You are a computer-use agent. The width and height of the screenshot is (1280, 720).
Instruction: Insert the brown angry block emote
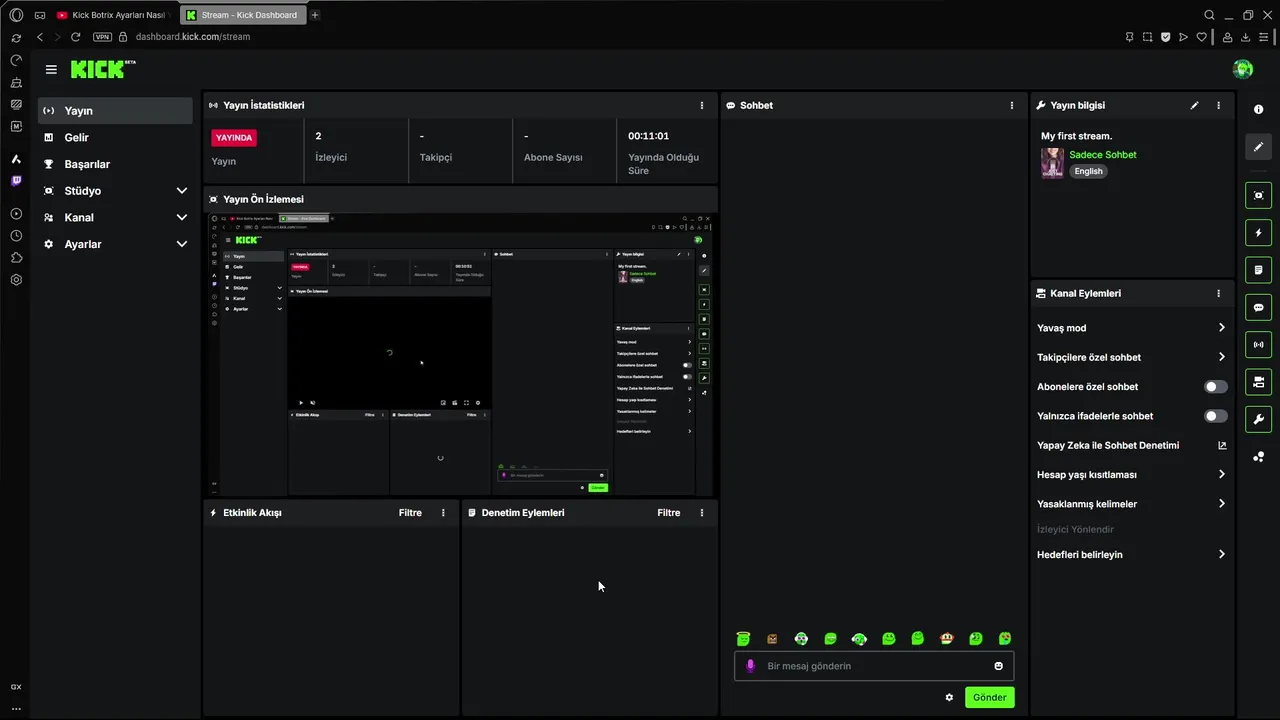[x=772, y=638]
